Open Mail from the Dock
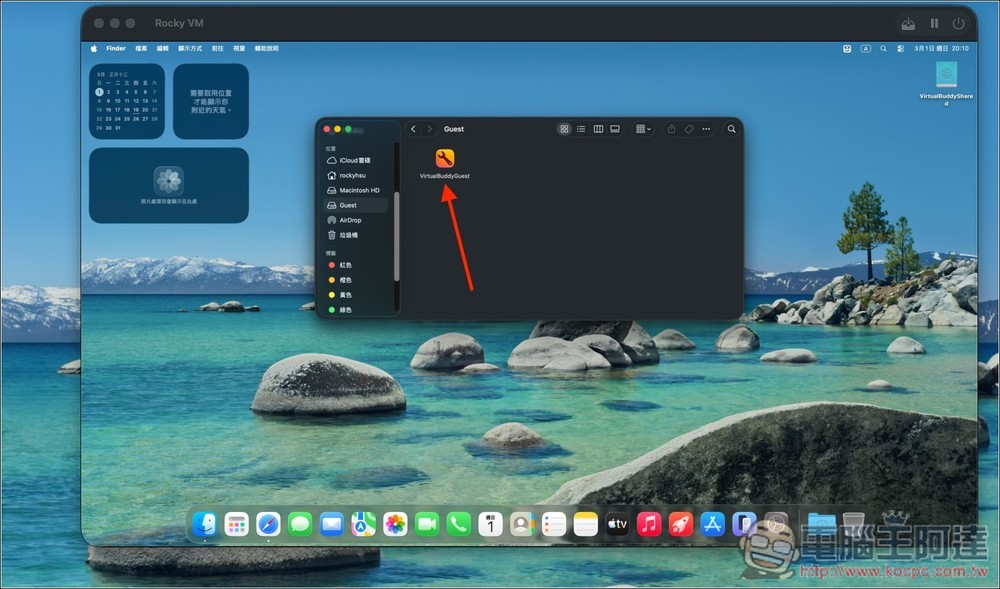 point(332,525)
